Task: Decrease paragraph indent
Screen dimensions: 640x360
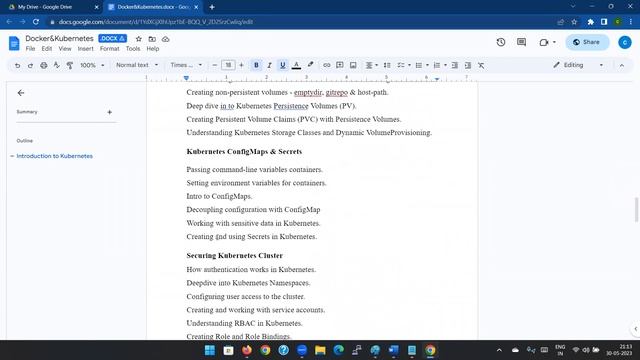Action: (455, 65)
